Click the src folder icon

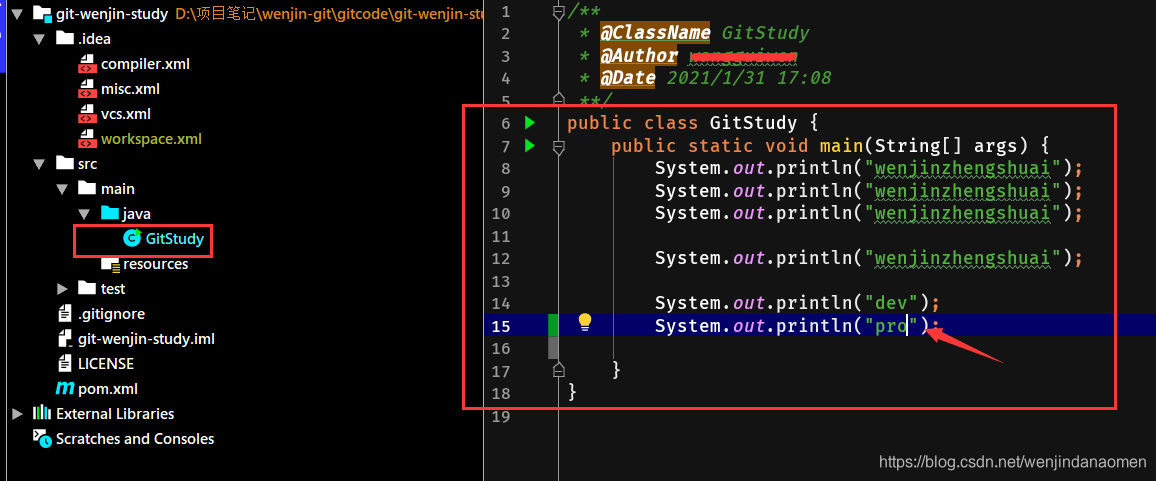[65, 163]
